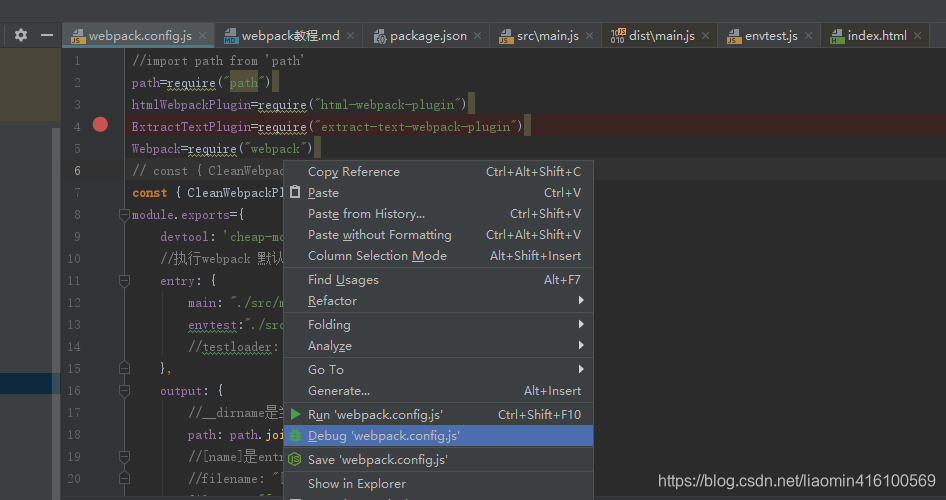Screen dimensions: 946x500
Task: Collapse the output block fold on line 16
Action: coord(124,390)
